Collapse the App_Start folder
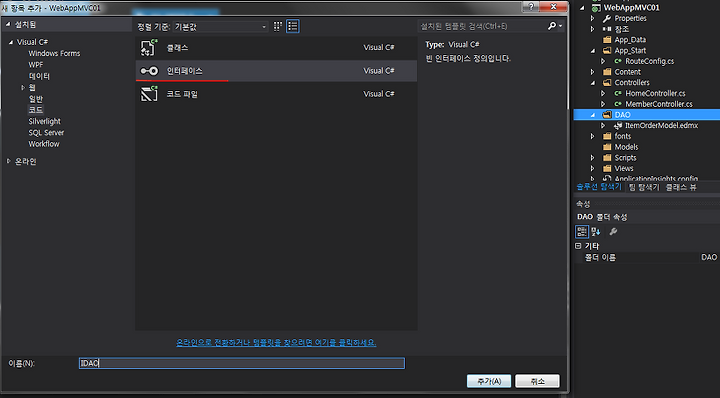Image resolution: width=720 pixels, height=398 pixels. [x=592, y=50]
